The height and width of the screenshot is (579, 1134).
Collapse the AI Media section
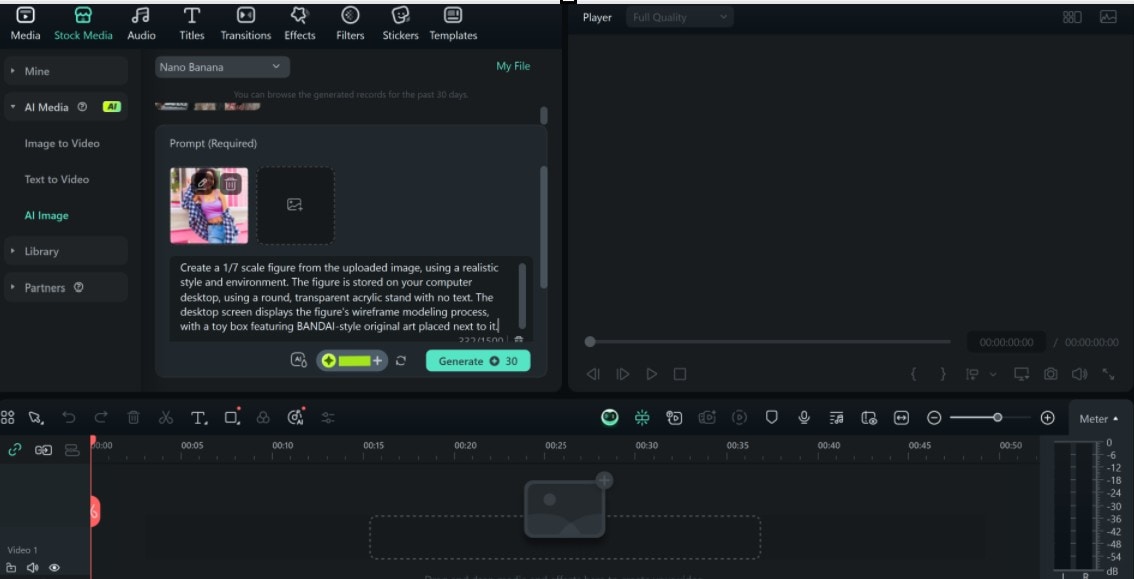66,107
